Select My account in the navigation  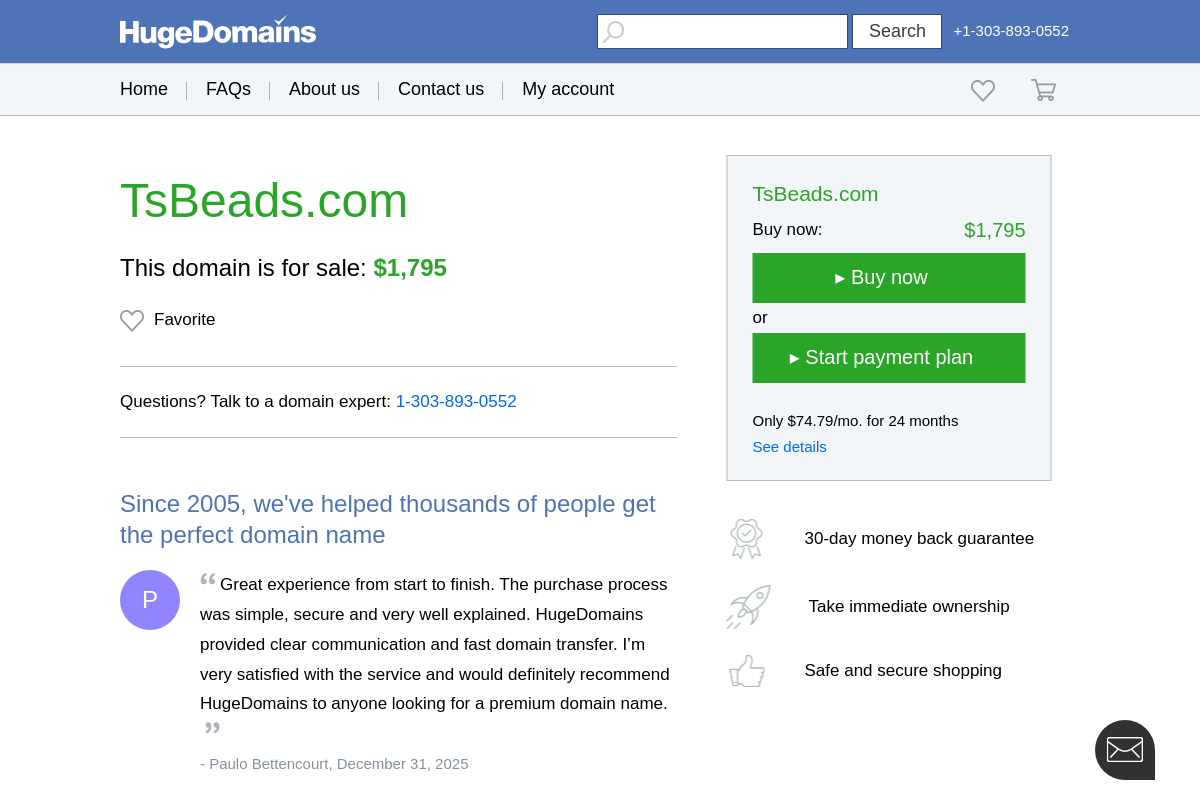tap(568, 89)
